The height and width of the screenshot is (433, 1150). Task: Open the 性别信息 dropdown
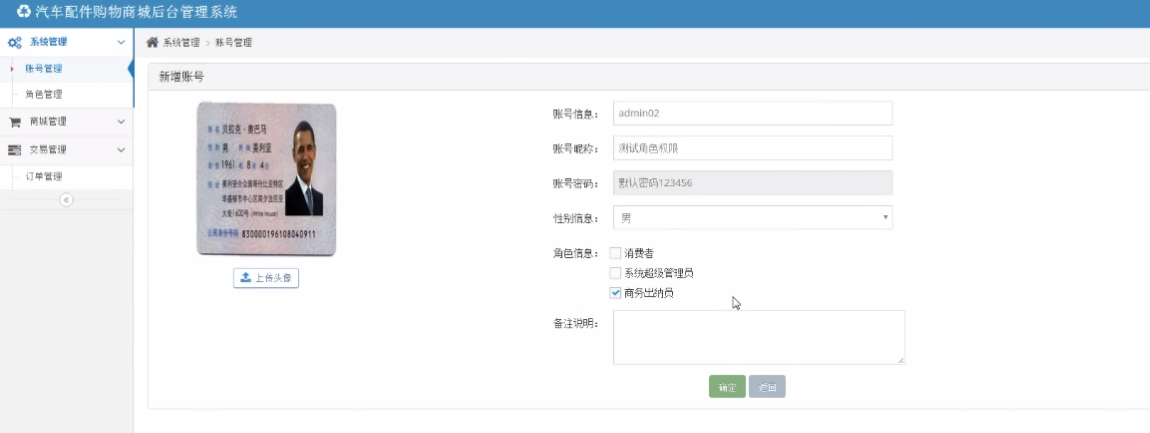point(752,217)
